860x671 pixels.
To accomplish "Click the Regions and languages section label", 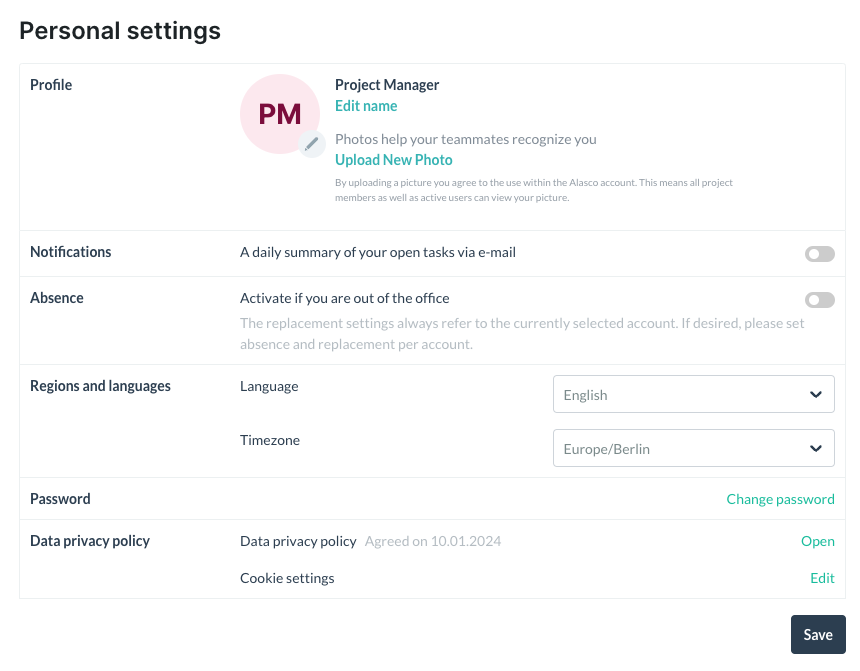I will [100, 386].
